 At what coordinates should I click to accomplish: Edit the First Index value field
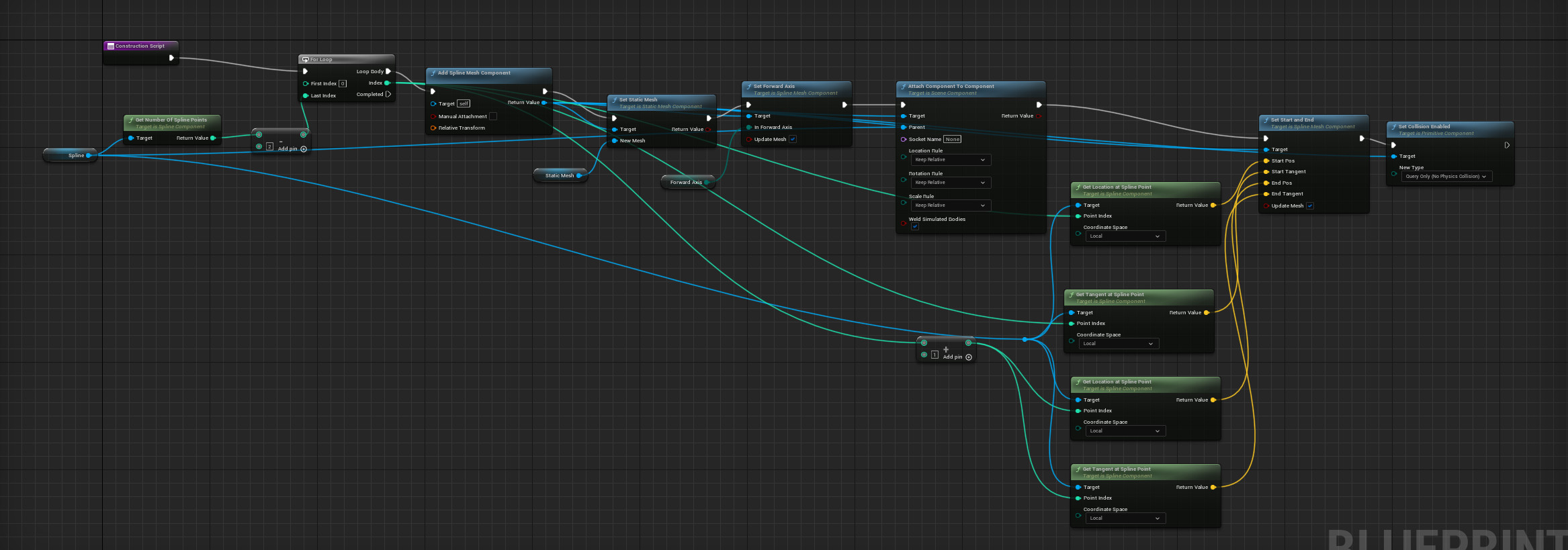343,83
